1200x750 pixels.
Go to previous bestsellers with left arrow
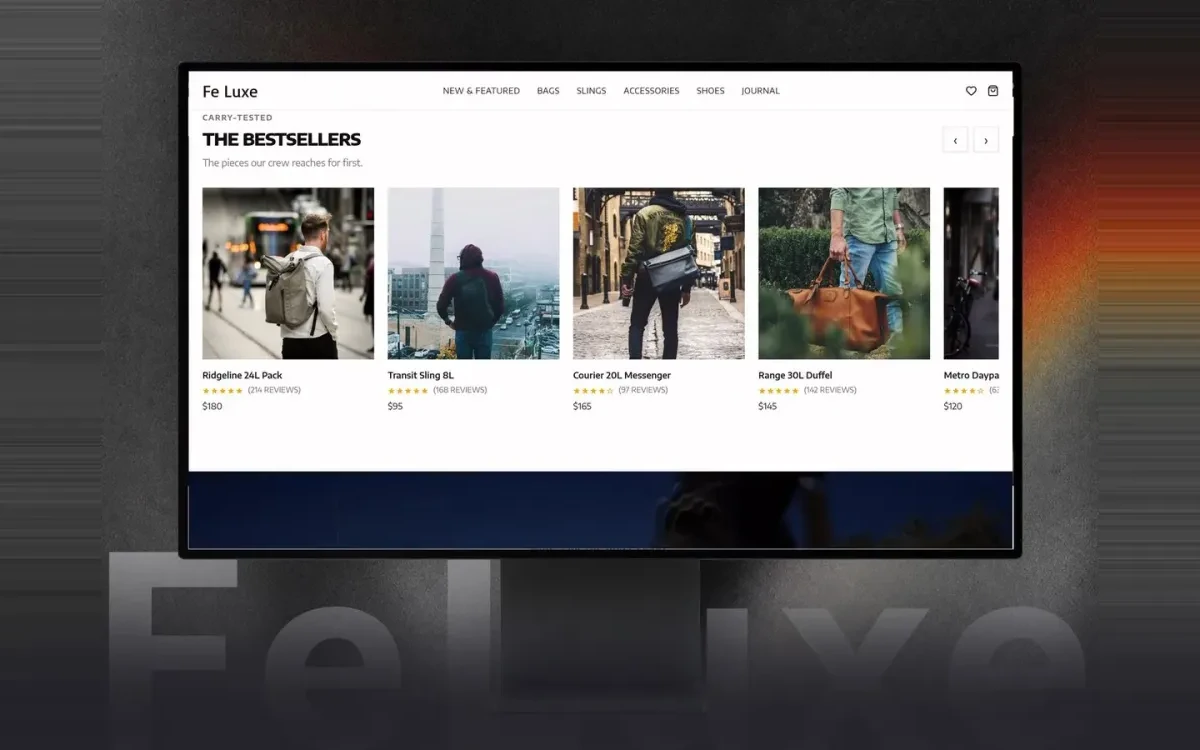[x=955, y=141]
